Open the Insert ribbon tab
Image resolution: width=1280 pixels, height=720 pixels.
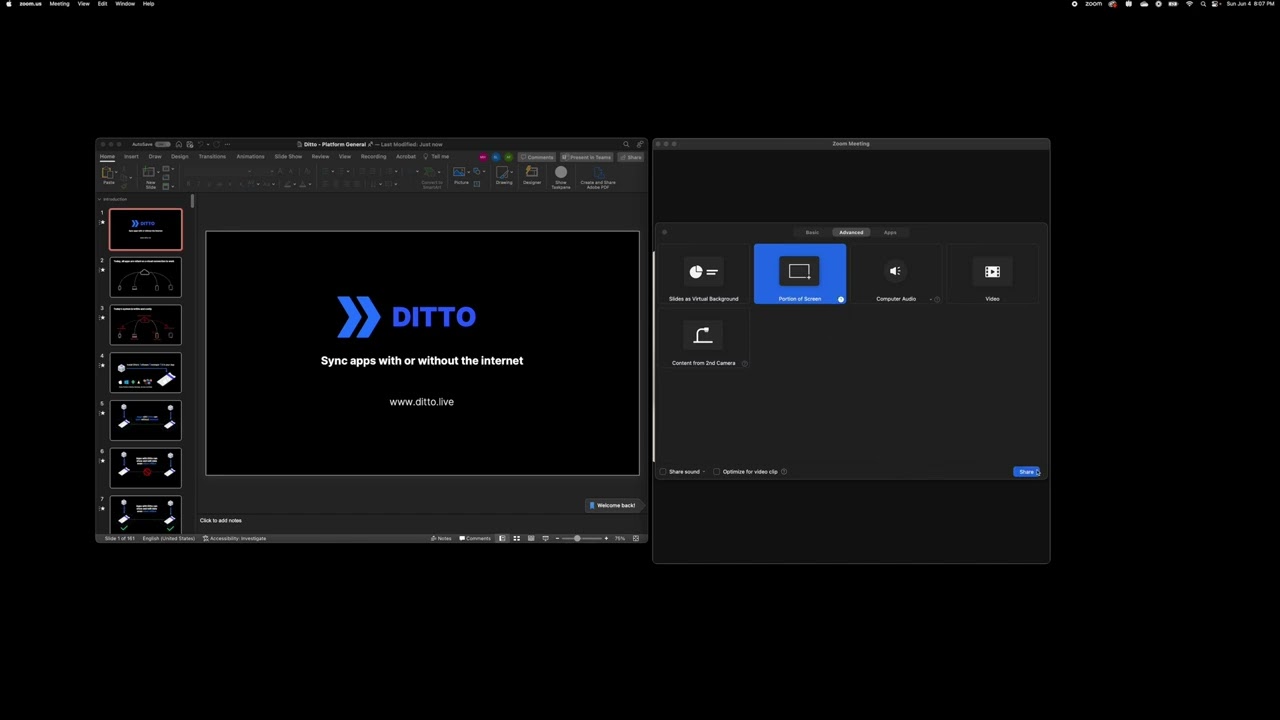[131, 157]
